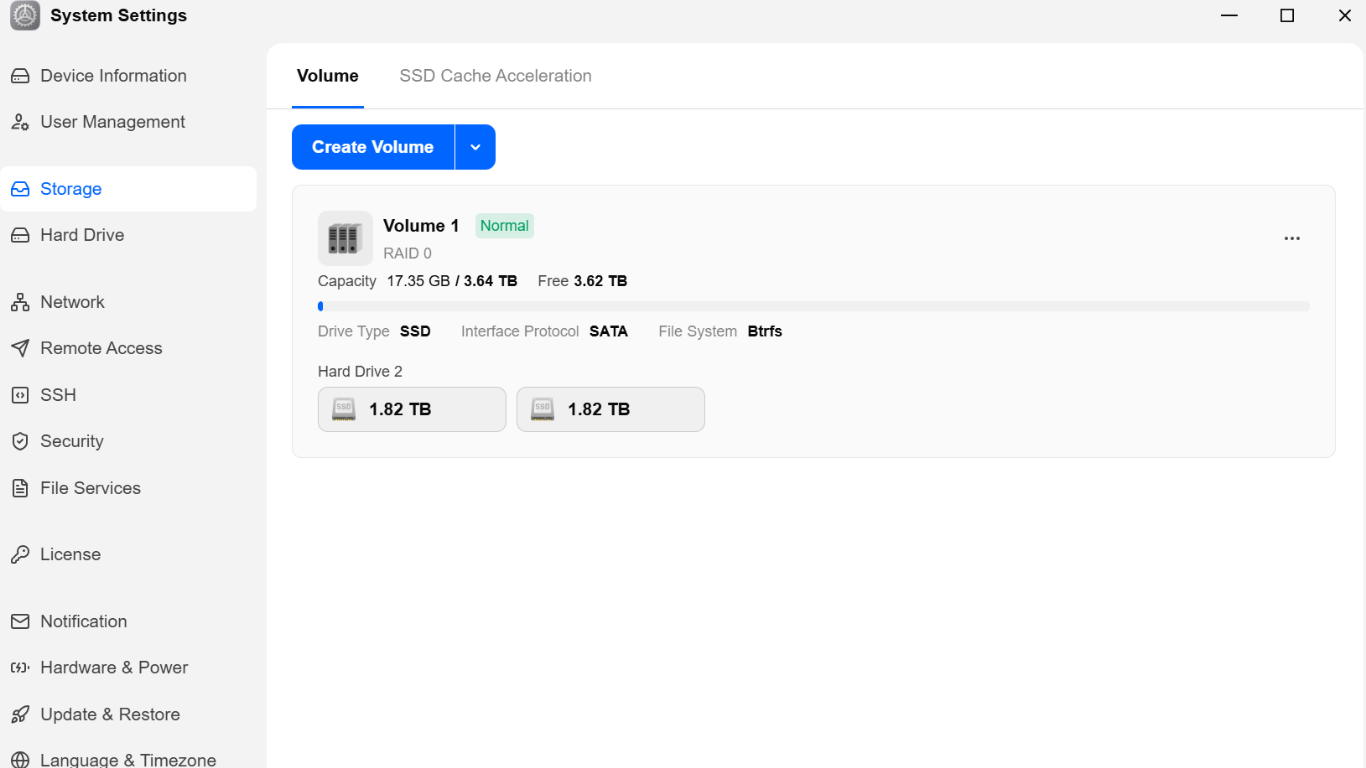The width and height of the screenshot is (1366, 768).
Task: Open Hardware & Power settings
Action: pos(128,667)
